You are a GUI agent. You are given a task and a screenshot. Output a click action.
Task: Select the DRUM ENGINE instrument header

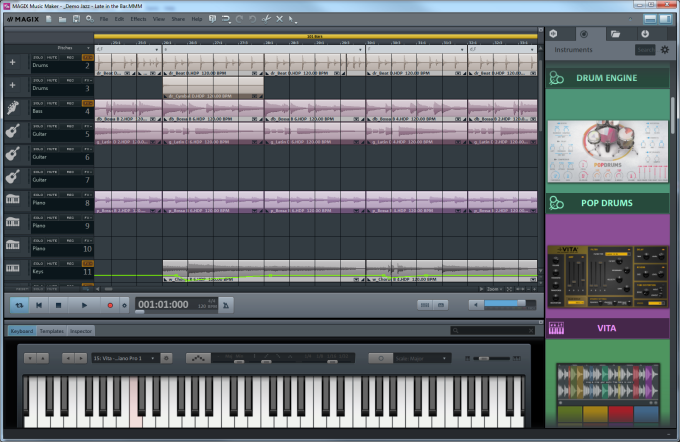607,78
